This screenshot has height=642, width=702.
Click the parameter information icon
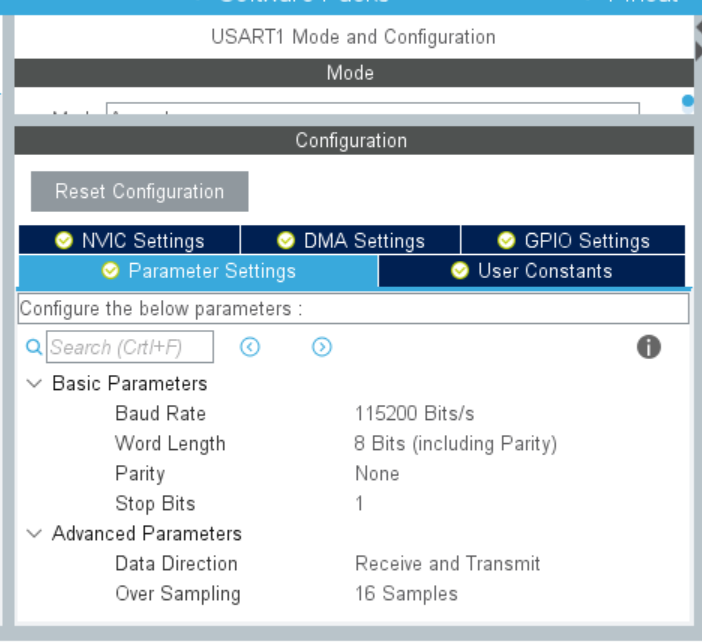(x=649, y=347)
